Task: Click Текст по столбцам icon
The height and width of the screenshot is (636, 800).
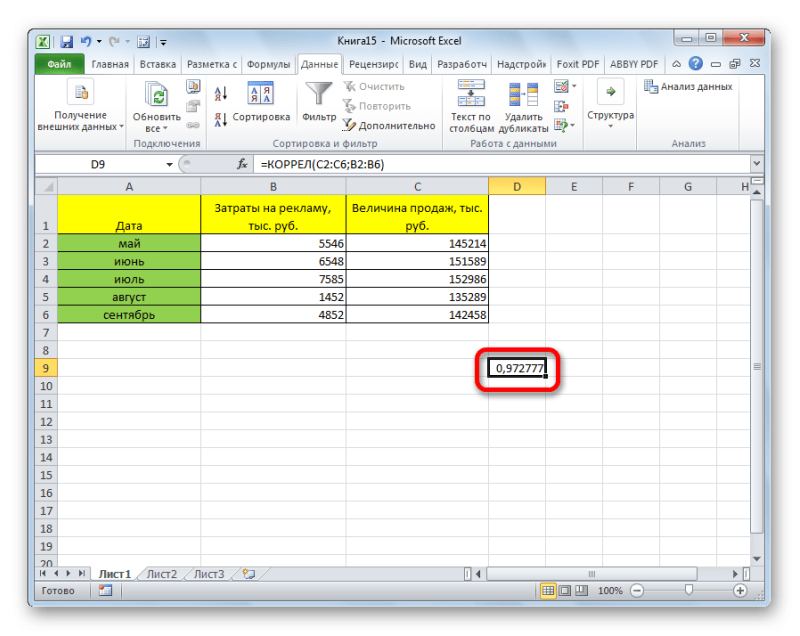Action: click(x=471, y=92)
